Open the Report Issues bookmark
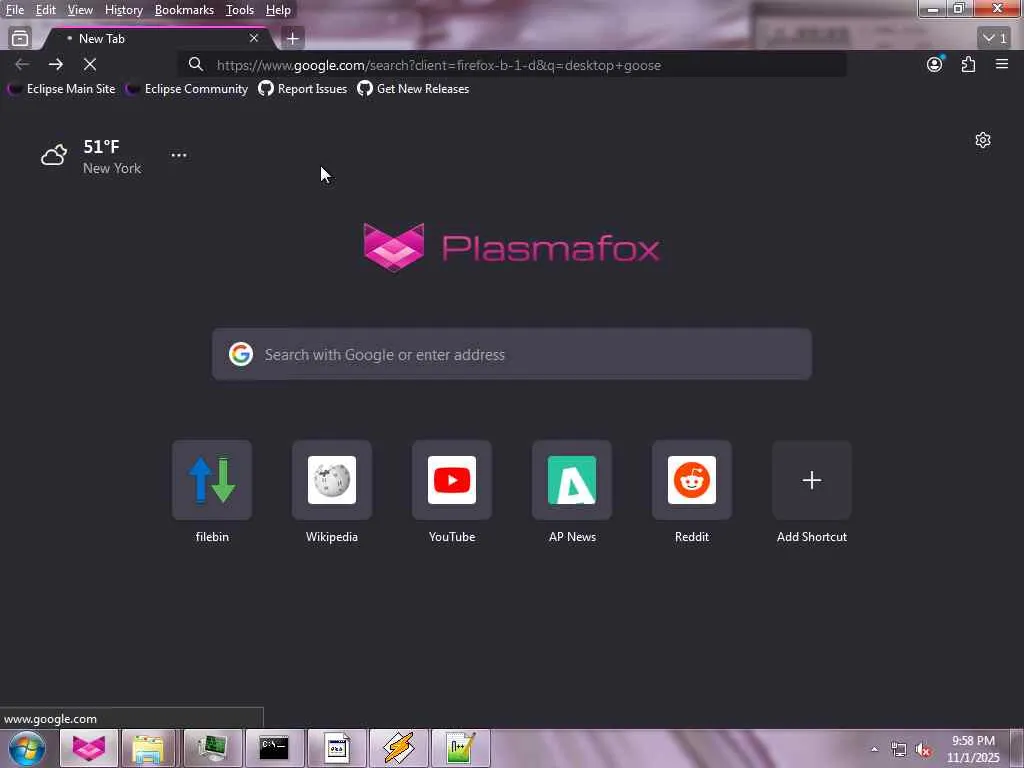 302,89
